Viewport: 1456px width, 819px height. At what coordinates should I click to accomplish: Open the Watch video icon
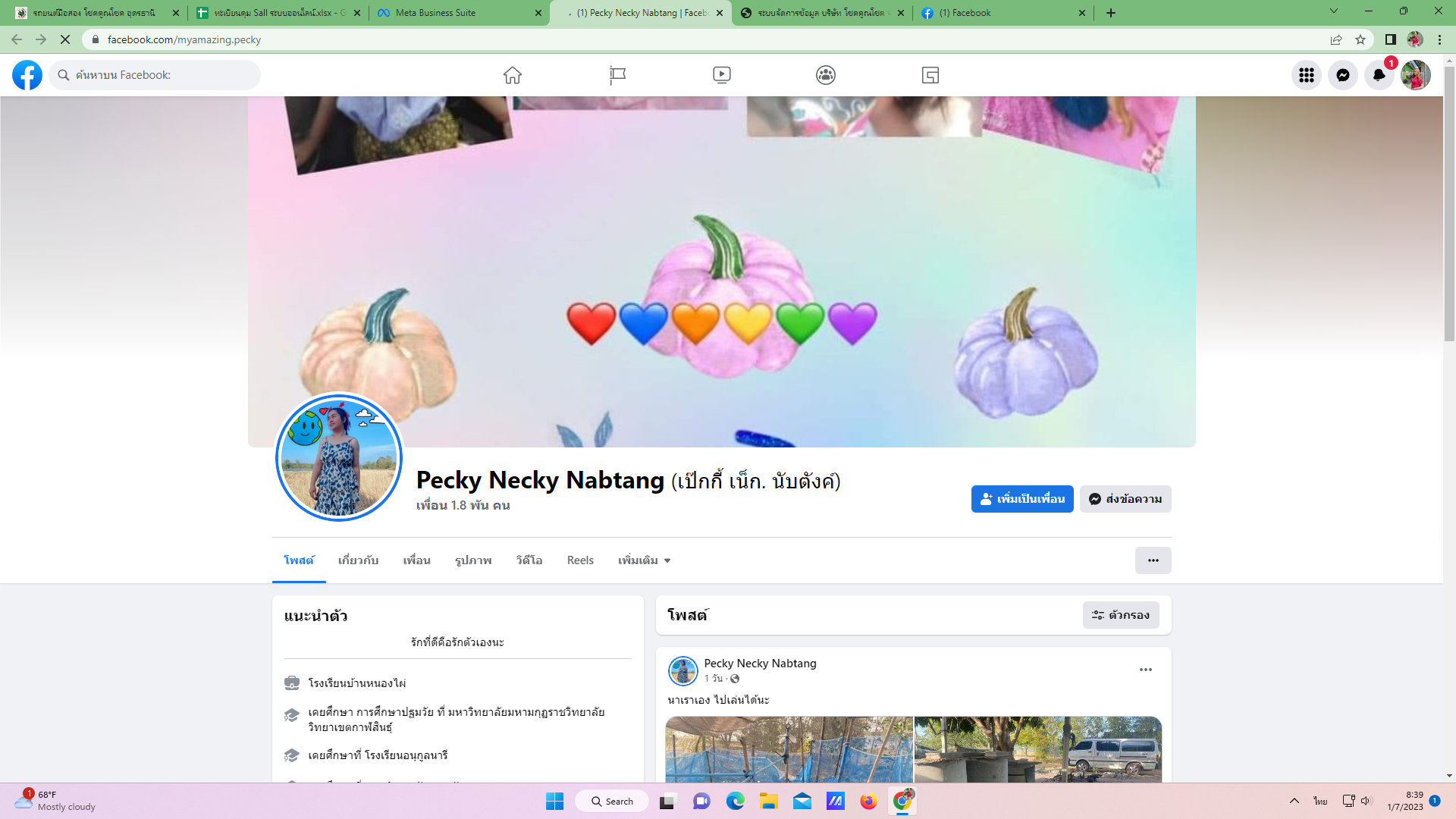[721, 75]
